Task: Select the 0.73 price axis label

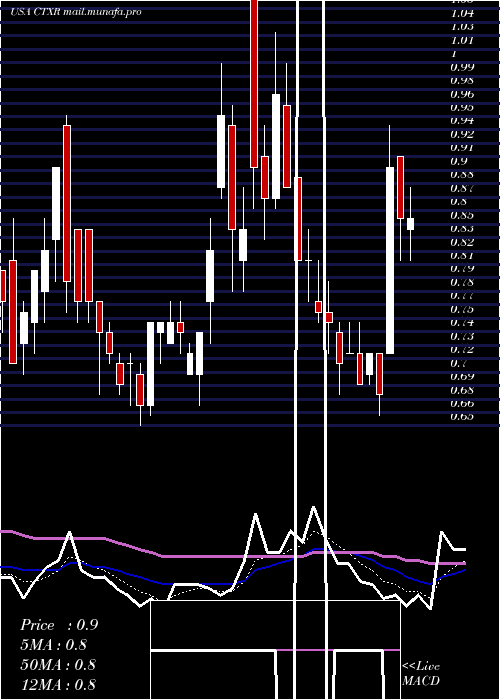Action: click(462, 336)
